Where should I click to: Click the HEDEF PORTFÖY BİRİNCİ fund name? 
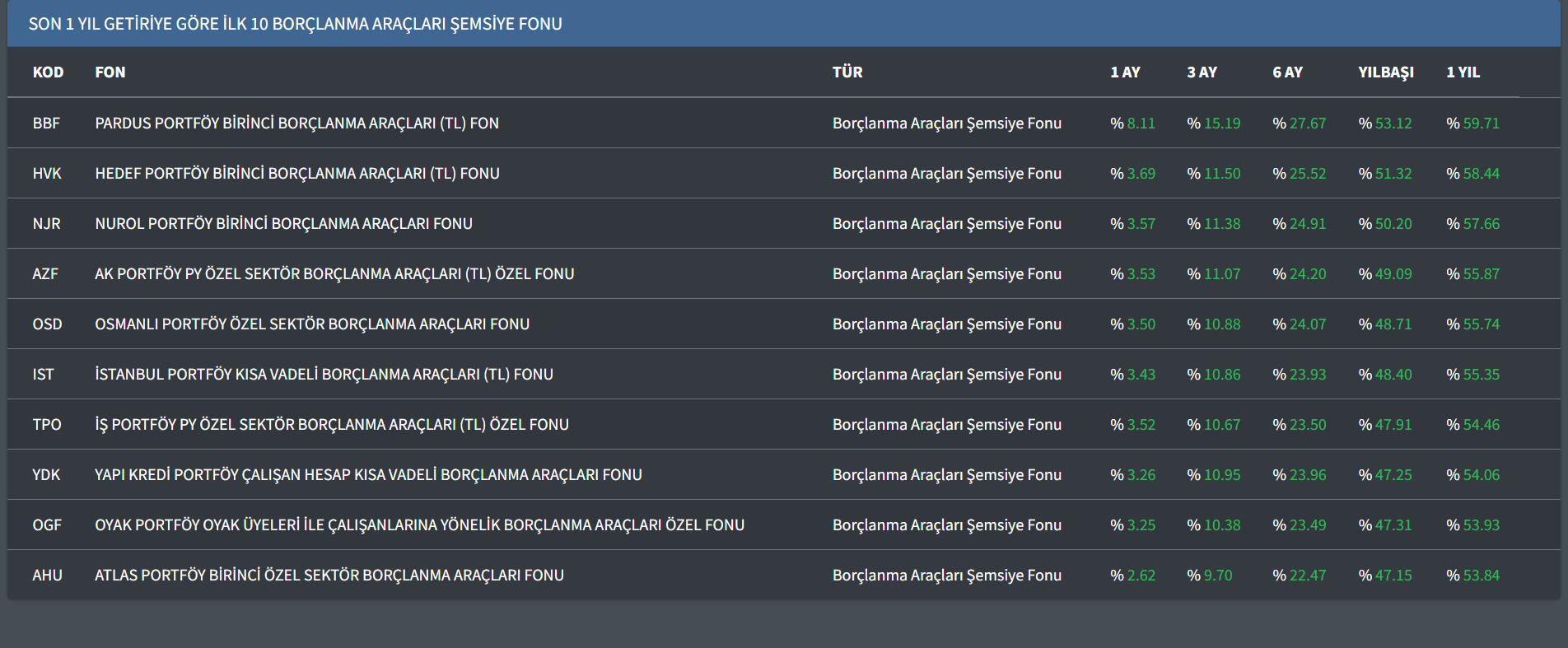click(296, 174)
